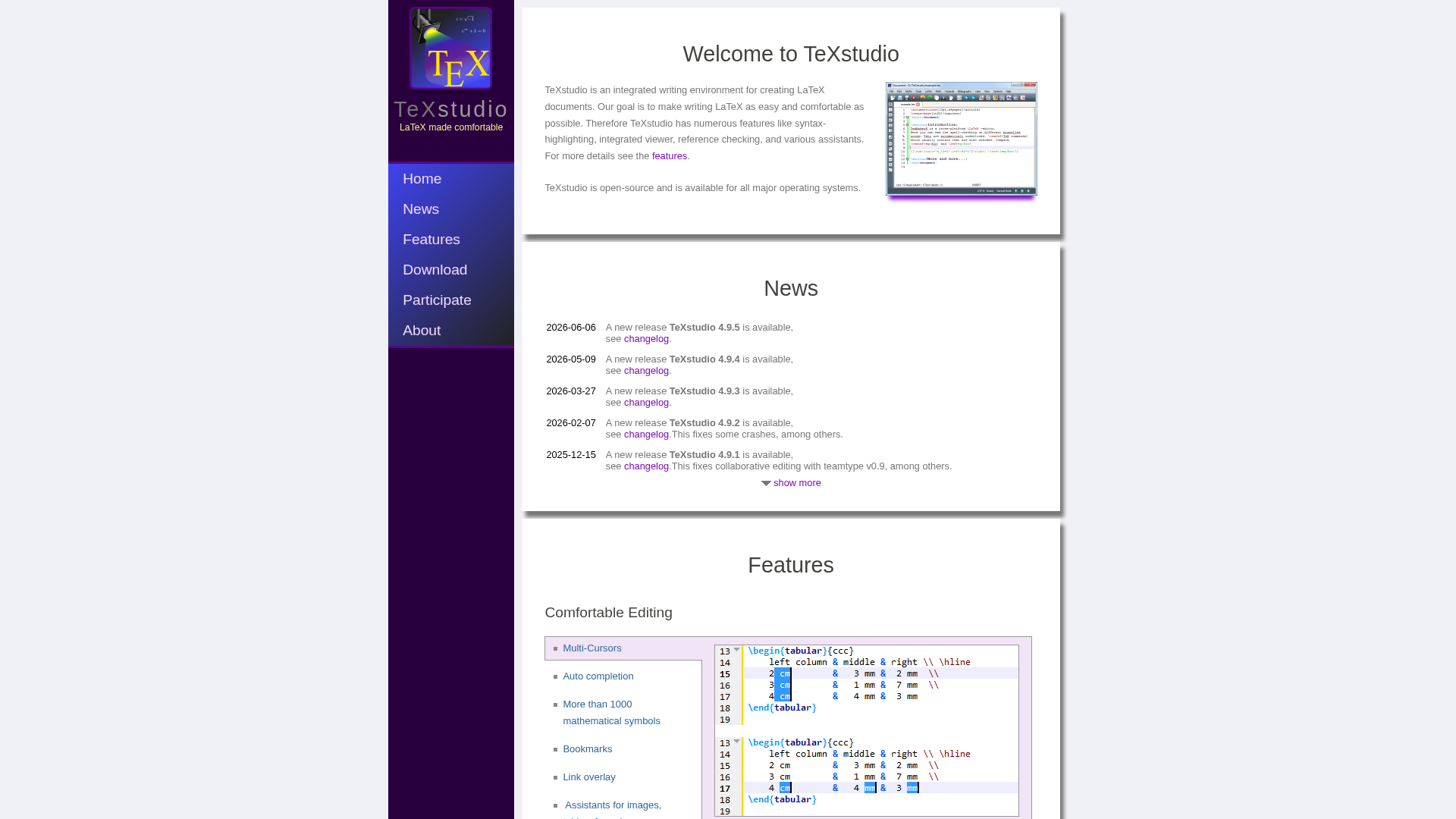This screenshot has width=1456, height=819.
Task: Click the Multi-Cursors code example image
Action: coord(867,730)
